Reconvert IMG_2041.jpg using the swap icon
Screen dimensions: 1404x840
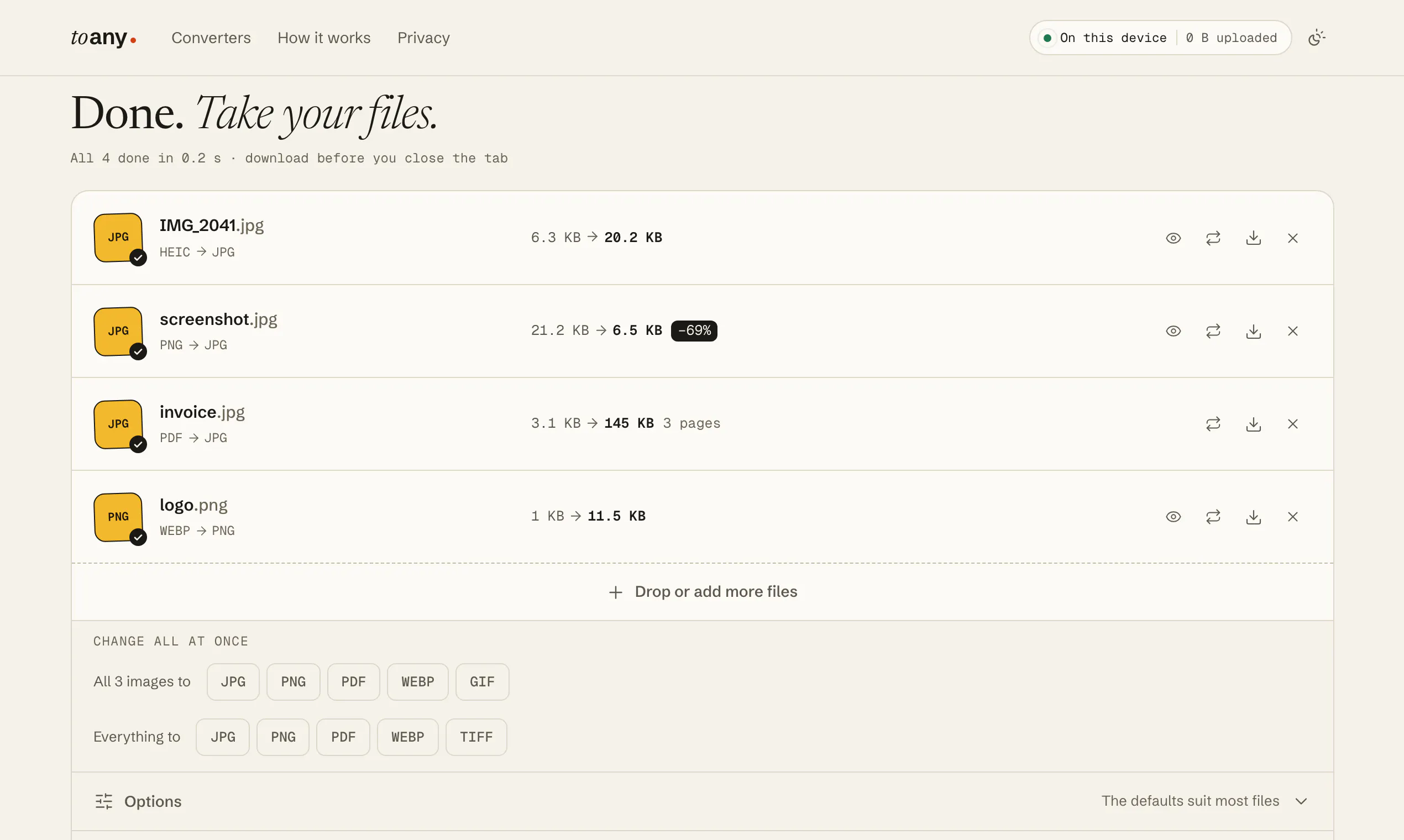(x=1213, y=238)
